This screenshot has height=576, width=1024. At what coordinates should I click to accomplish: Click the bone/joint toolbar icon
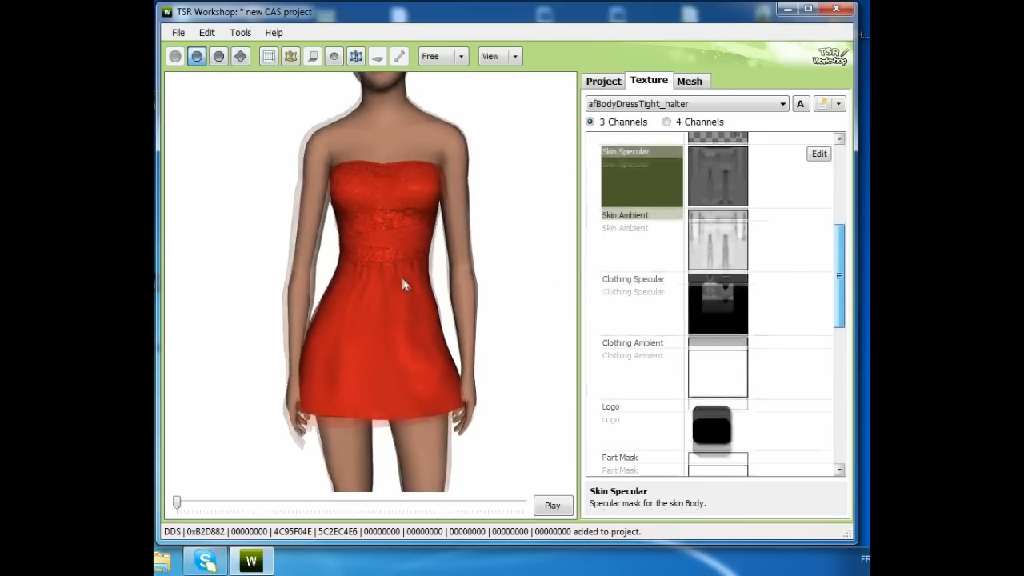399,57
